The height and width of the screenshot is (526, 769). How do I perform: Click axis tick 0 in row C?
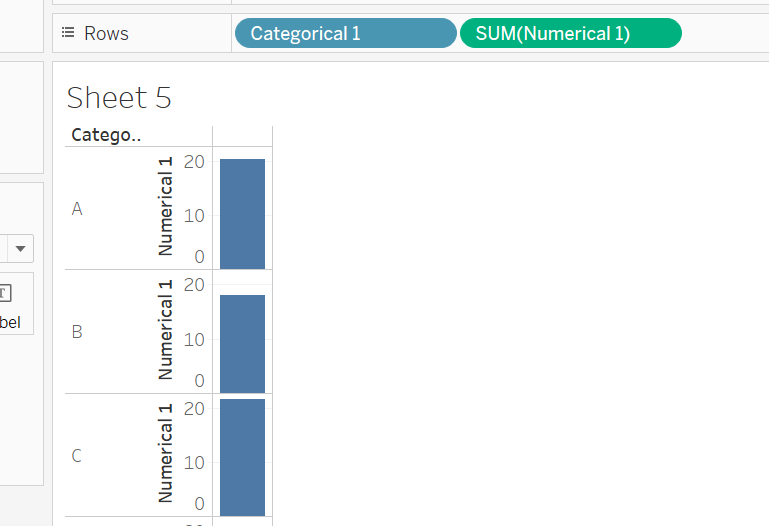click(x=199, y=504)
